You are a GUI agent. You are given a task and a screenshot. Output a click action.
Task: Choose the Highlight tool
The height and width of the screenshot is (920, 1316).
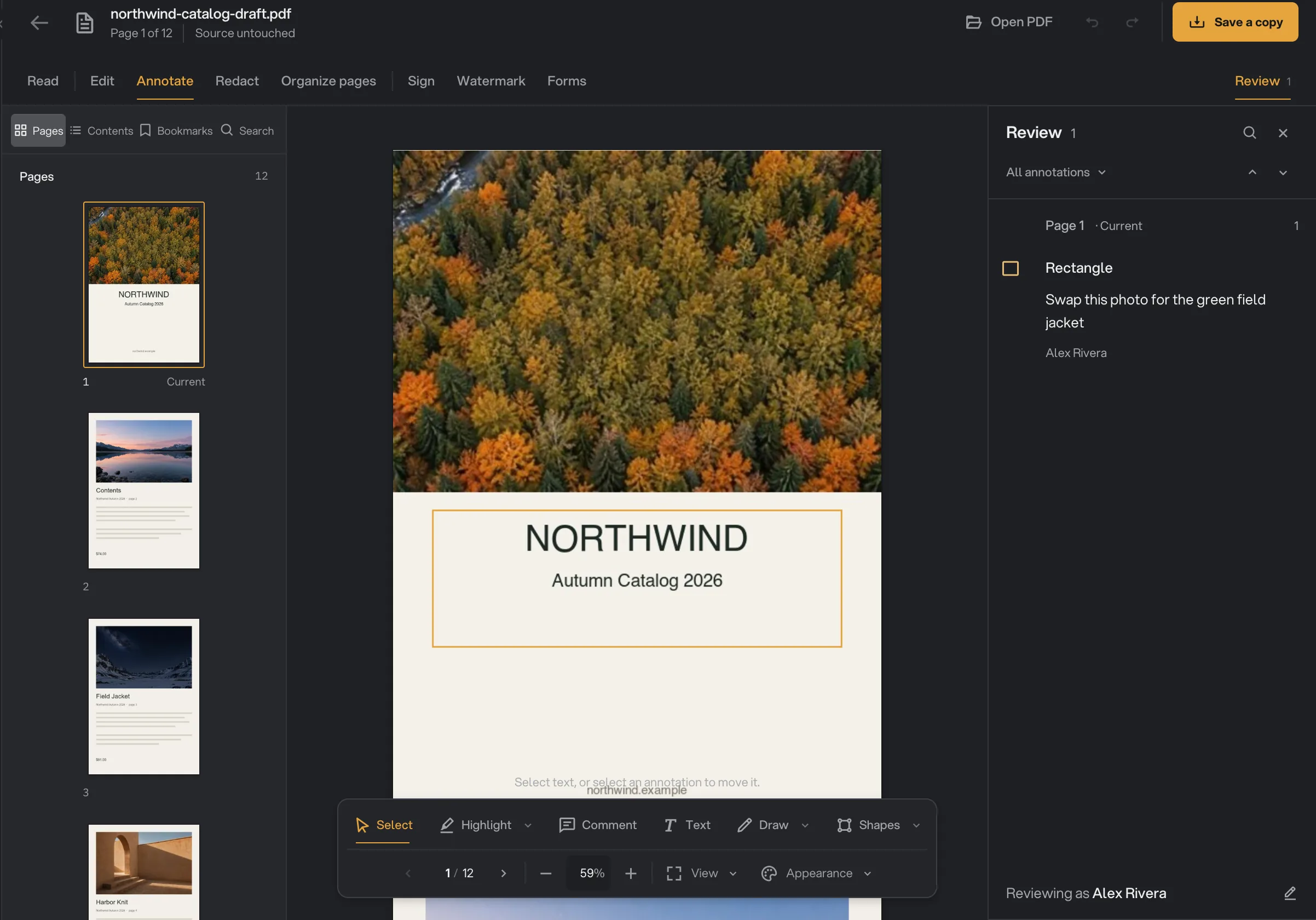click(x=475, y=825)
